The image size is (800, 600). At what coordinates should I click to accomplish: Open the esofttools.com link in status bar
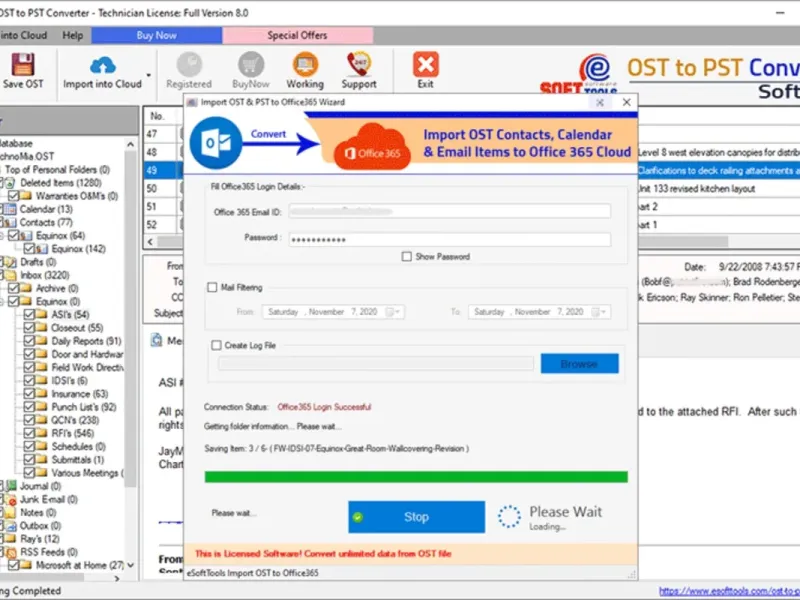(729, 591)
